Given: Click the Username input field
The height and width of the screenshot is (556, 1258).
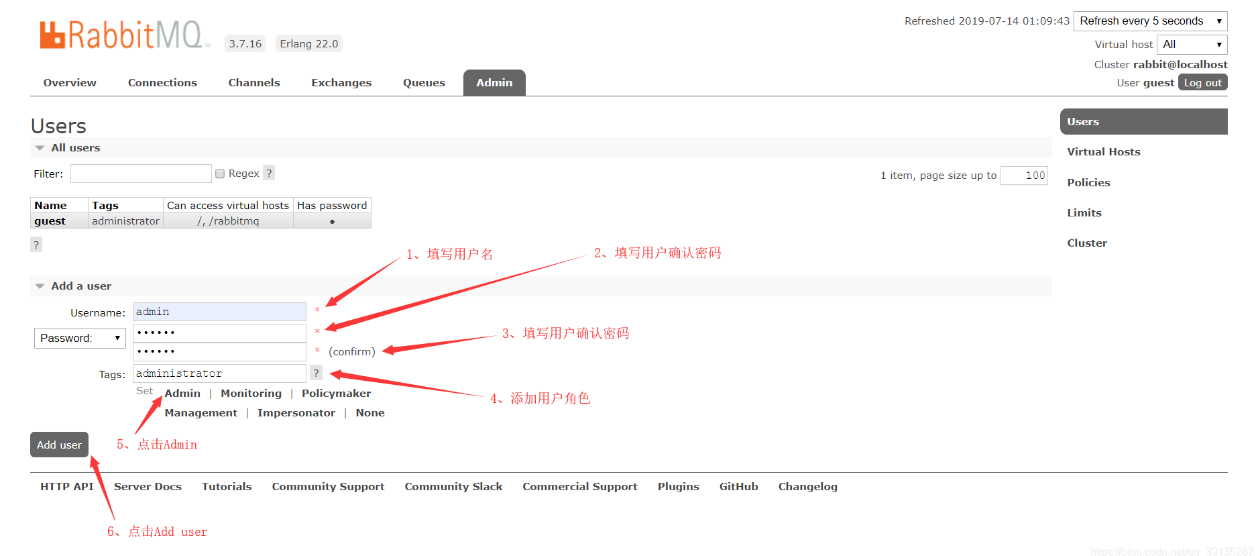Looking at the screenshot, I should pos(219,312).
